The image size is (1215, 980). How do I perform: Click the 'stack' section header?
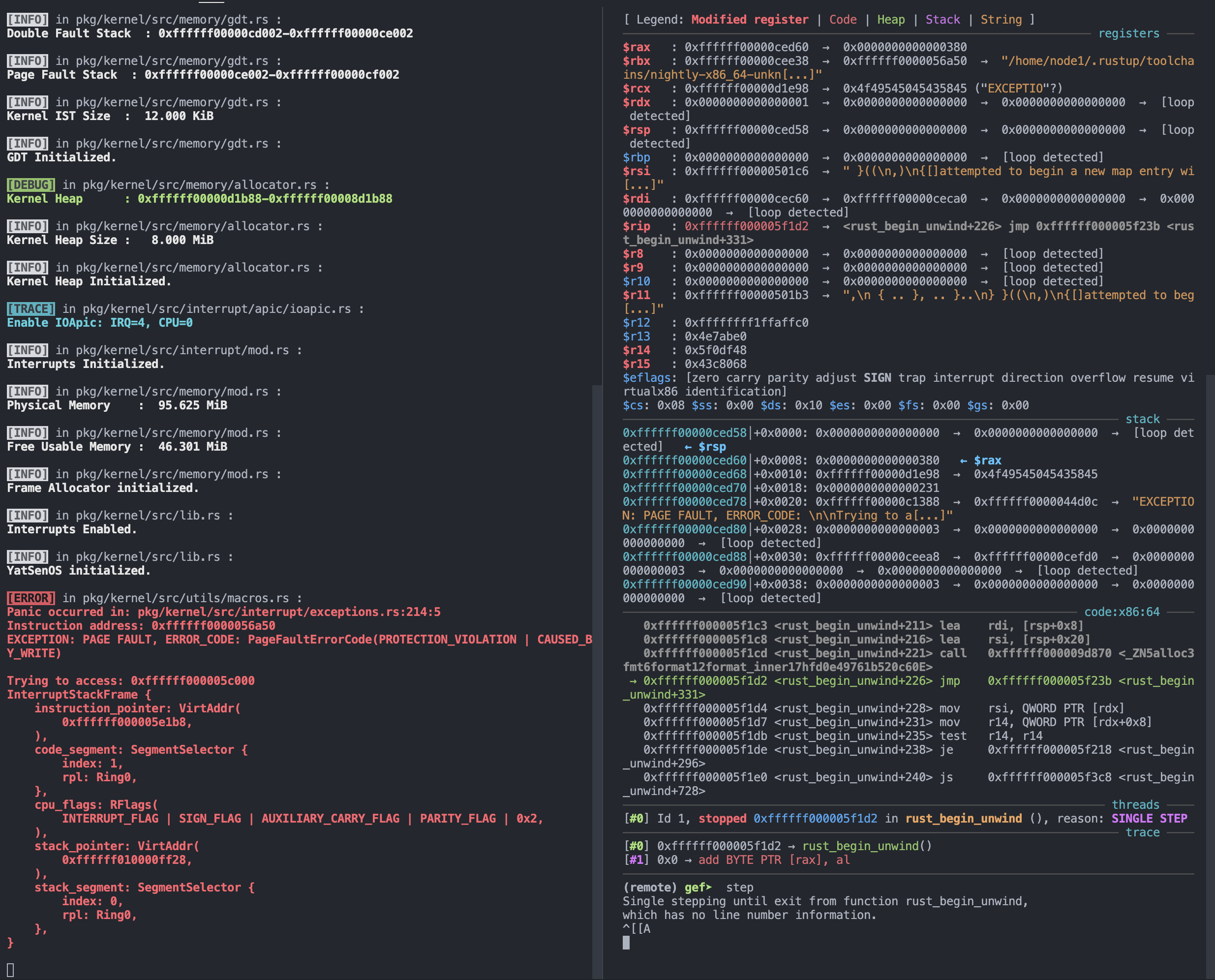pos(1142,419)
